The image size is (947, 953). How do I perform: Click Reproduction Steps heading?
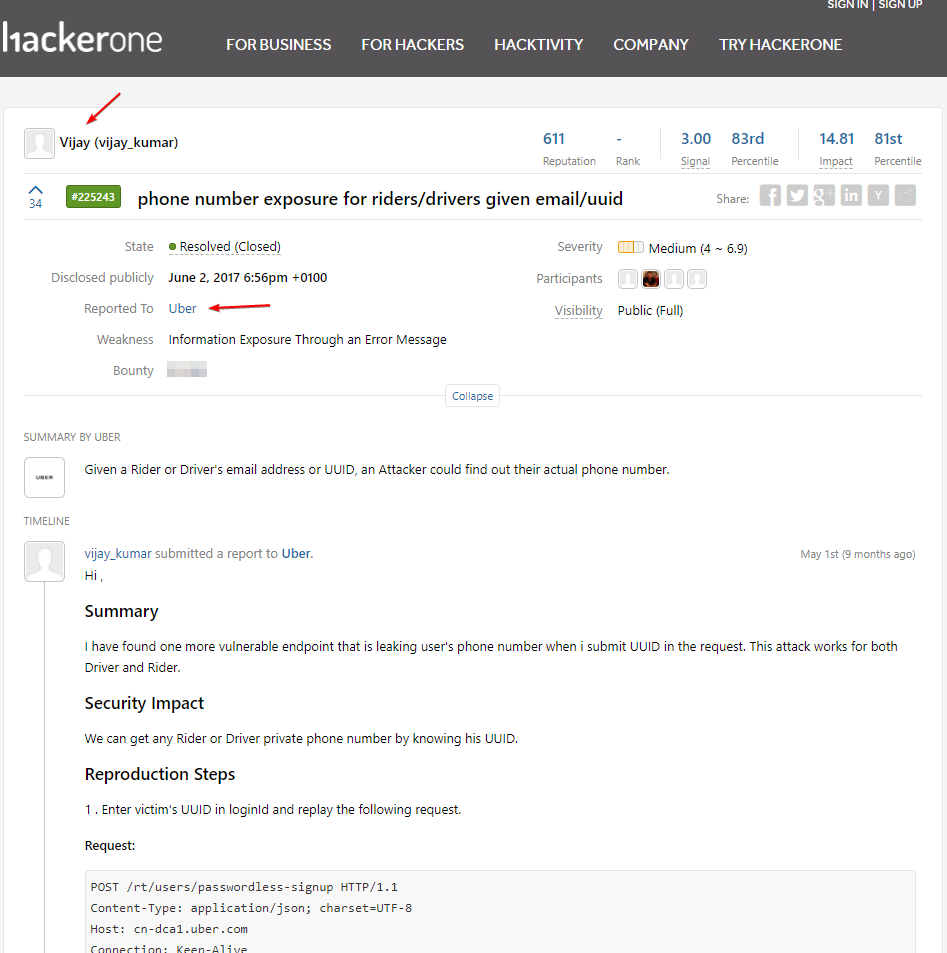coord(160,774)
